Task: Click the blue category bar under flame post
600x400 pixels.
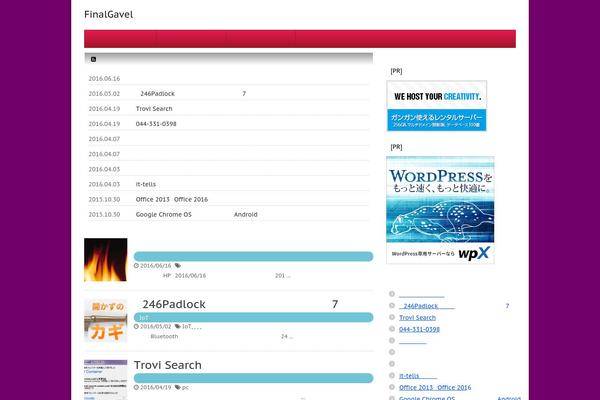Action: (x=253, y=256)
